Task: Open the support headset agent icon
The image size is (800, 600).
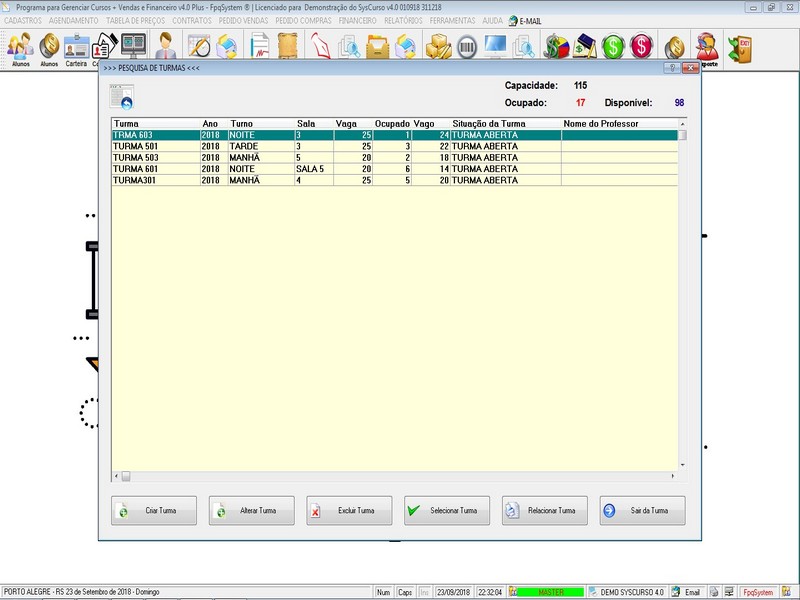Action: pyautogui.click(x=707, y=47)
